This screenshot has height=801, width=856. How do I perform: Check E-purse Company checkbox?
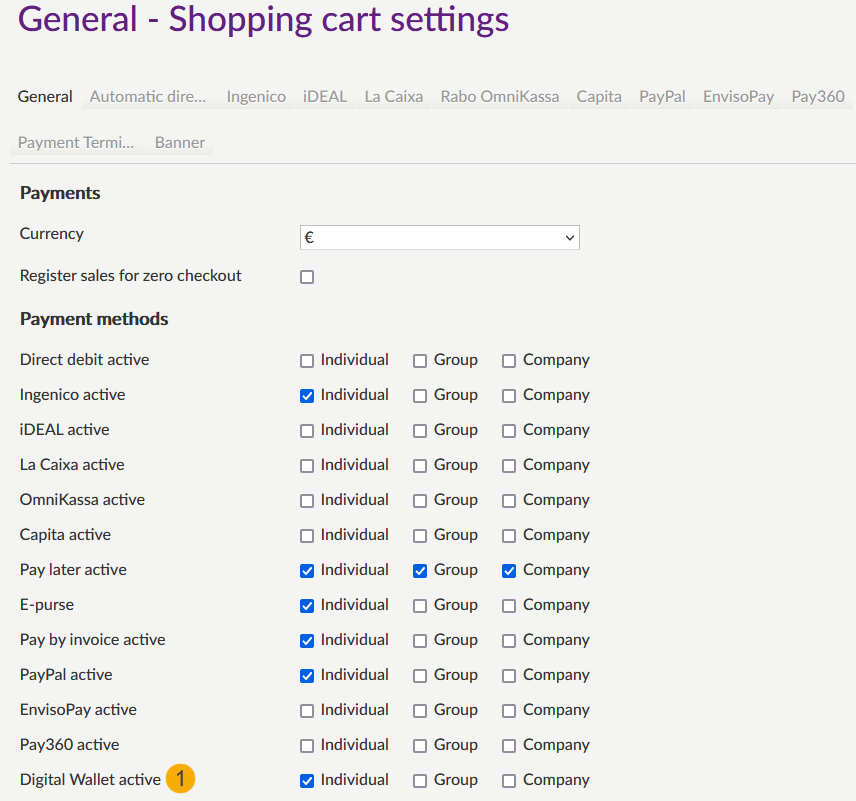coord(509,606)
